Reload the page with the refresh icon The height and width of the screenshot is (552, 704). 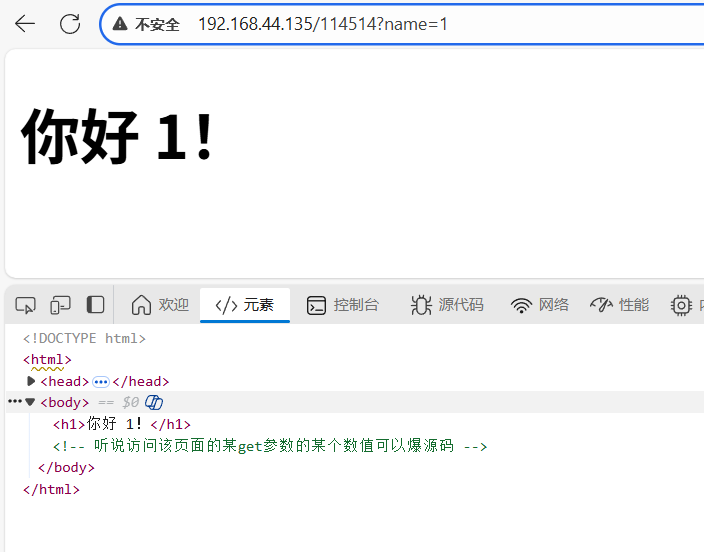(x=70, y=24)
